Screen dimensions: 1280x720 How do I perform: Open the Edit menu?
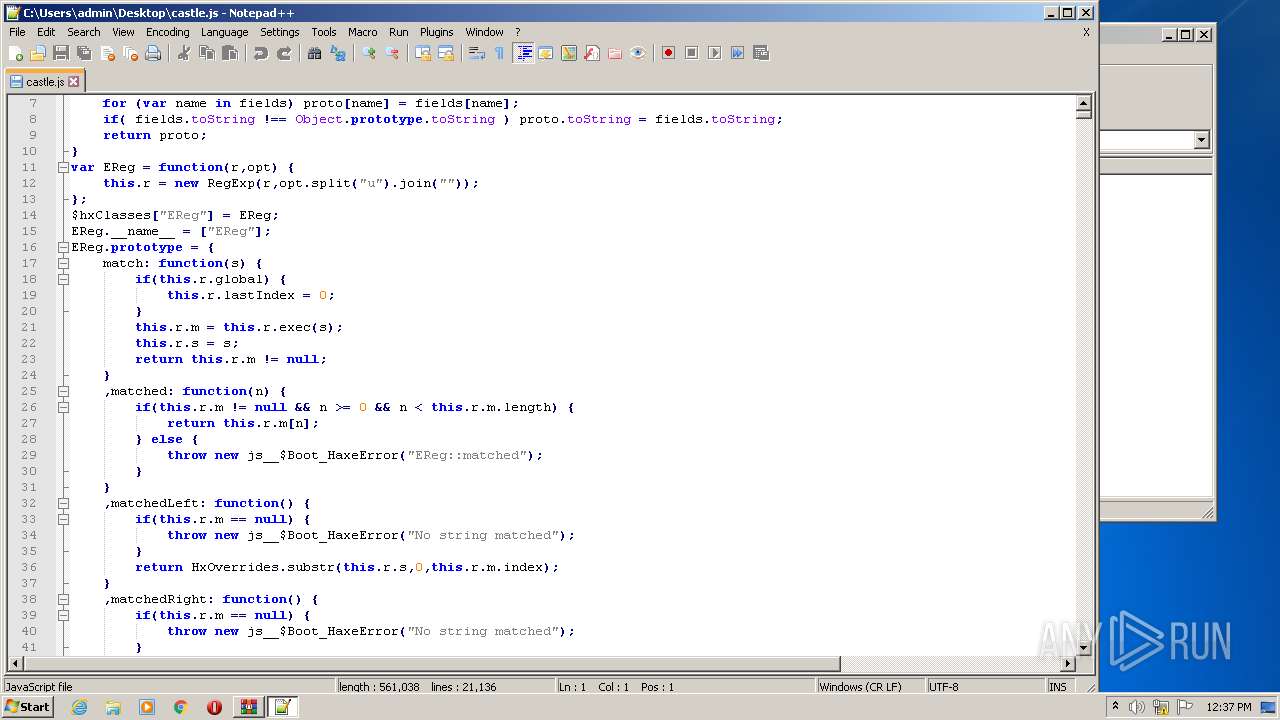[46, 32]
